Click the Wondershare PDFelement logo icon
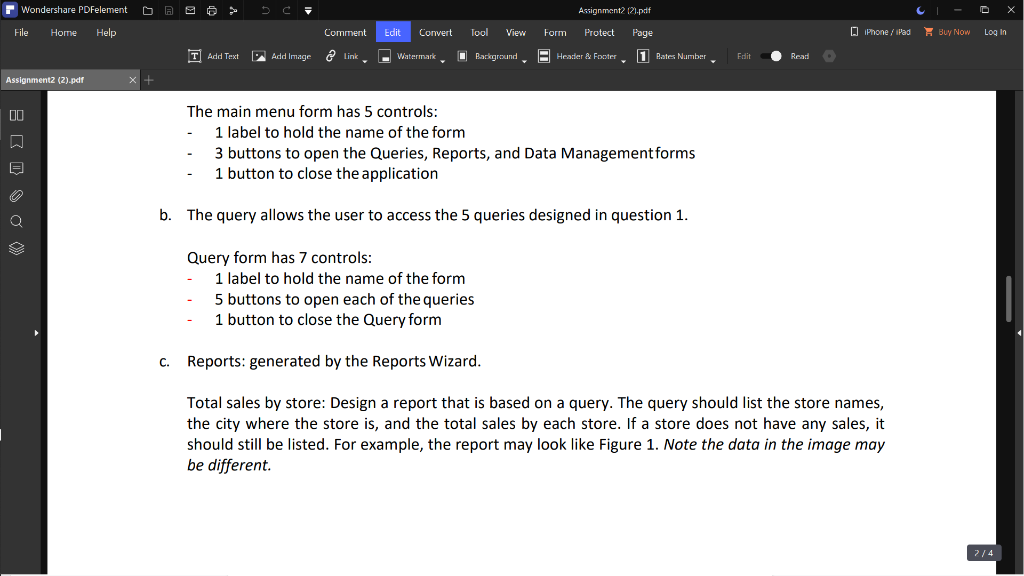 tap(10, 10)
